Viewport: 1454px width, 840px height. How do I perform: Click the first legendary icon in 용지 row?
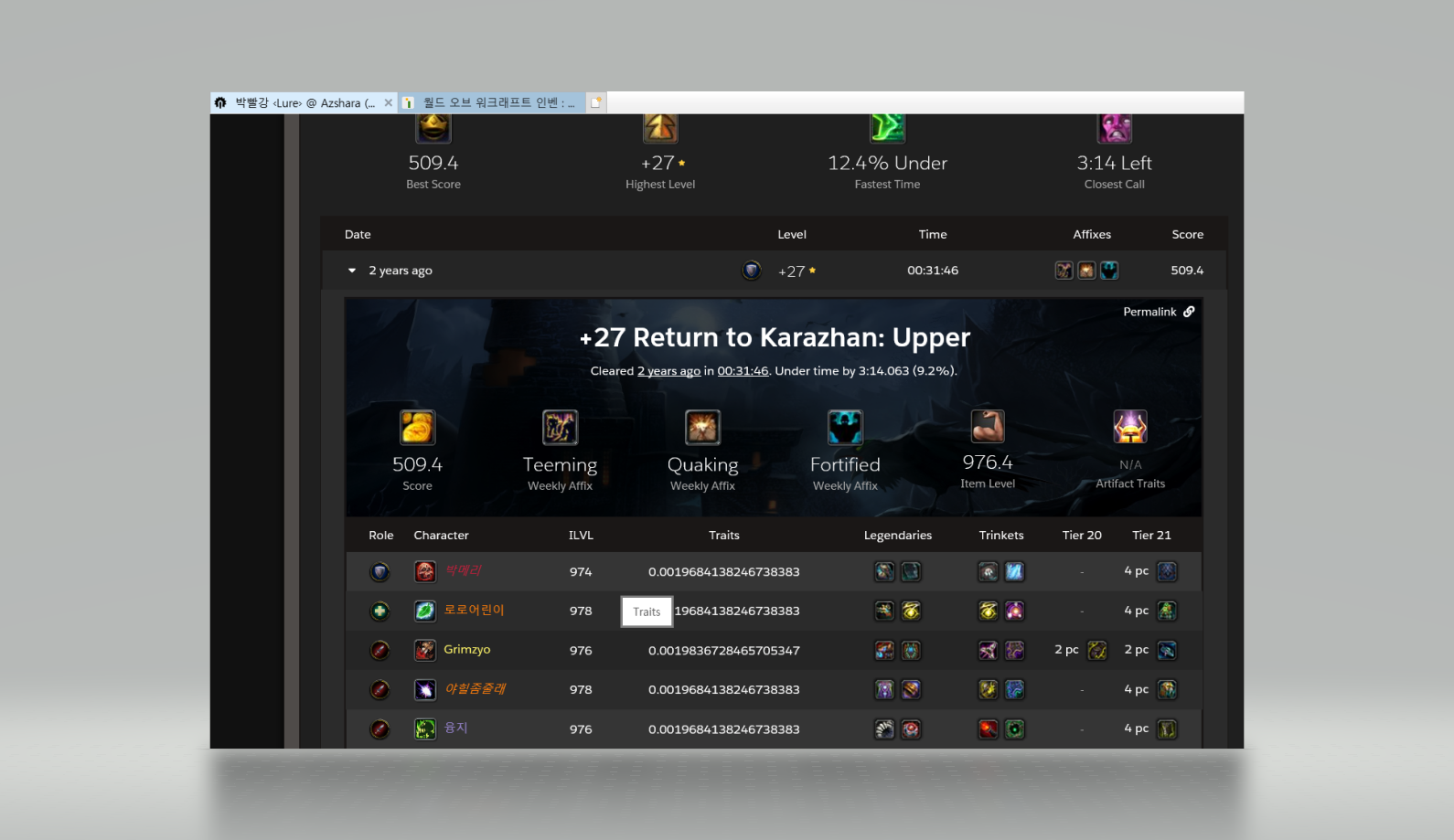coord(884,729)
